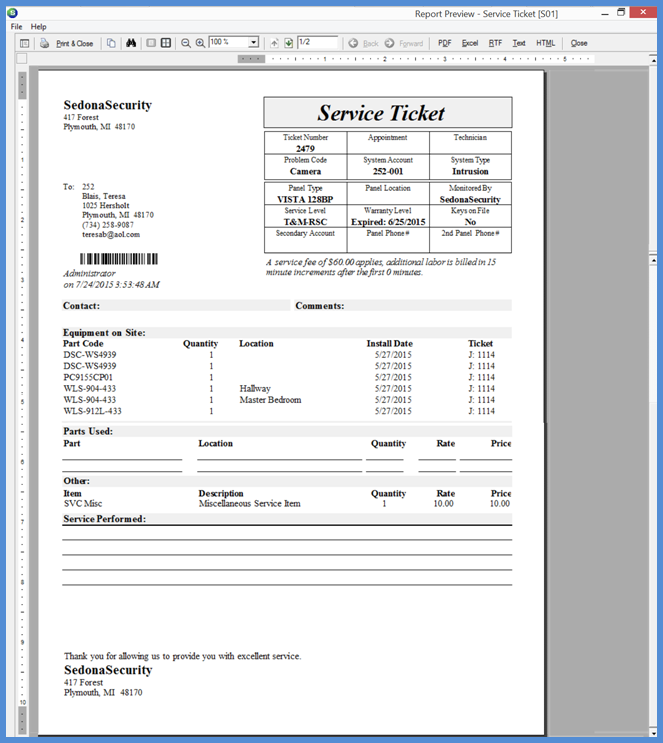Click system account 252-001
The width and height of the screenshot is (663, 743).
pyautogui.click(x=388, y=171)
